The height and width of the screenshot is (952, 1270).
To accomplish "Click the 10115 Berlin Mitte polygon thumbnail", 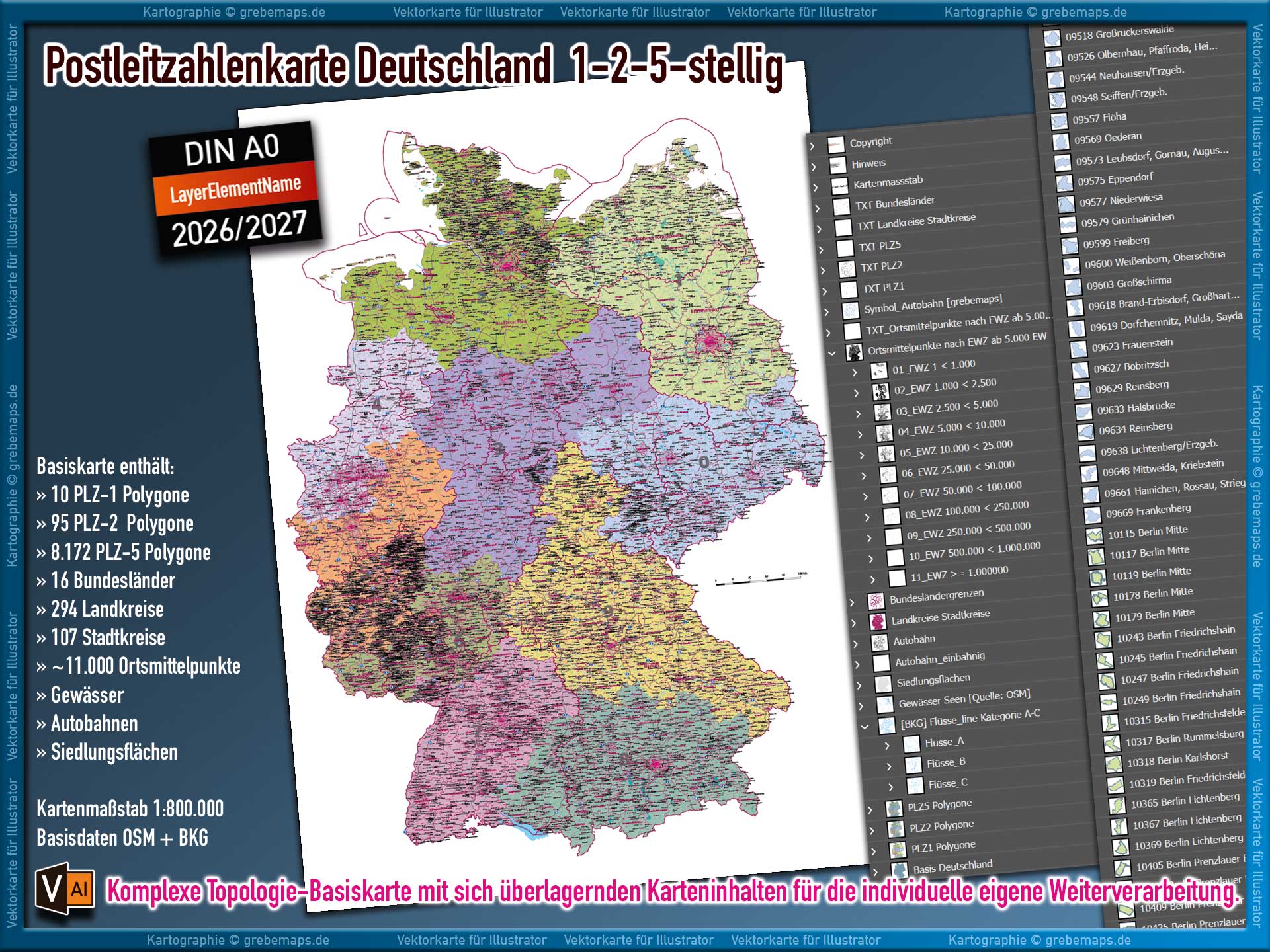I will (1095, 536).
